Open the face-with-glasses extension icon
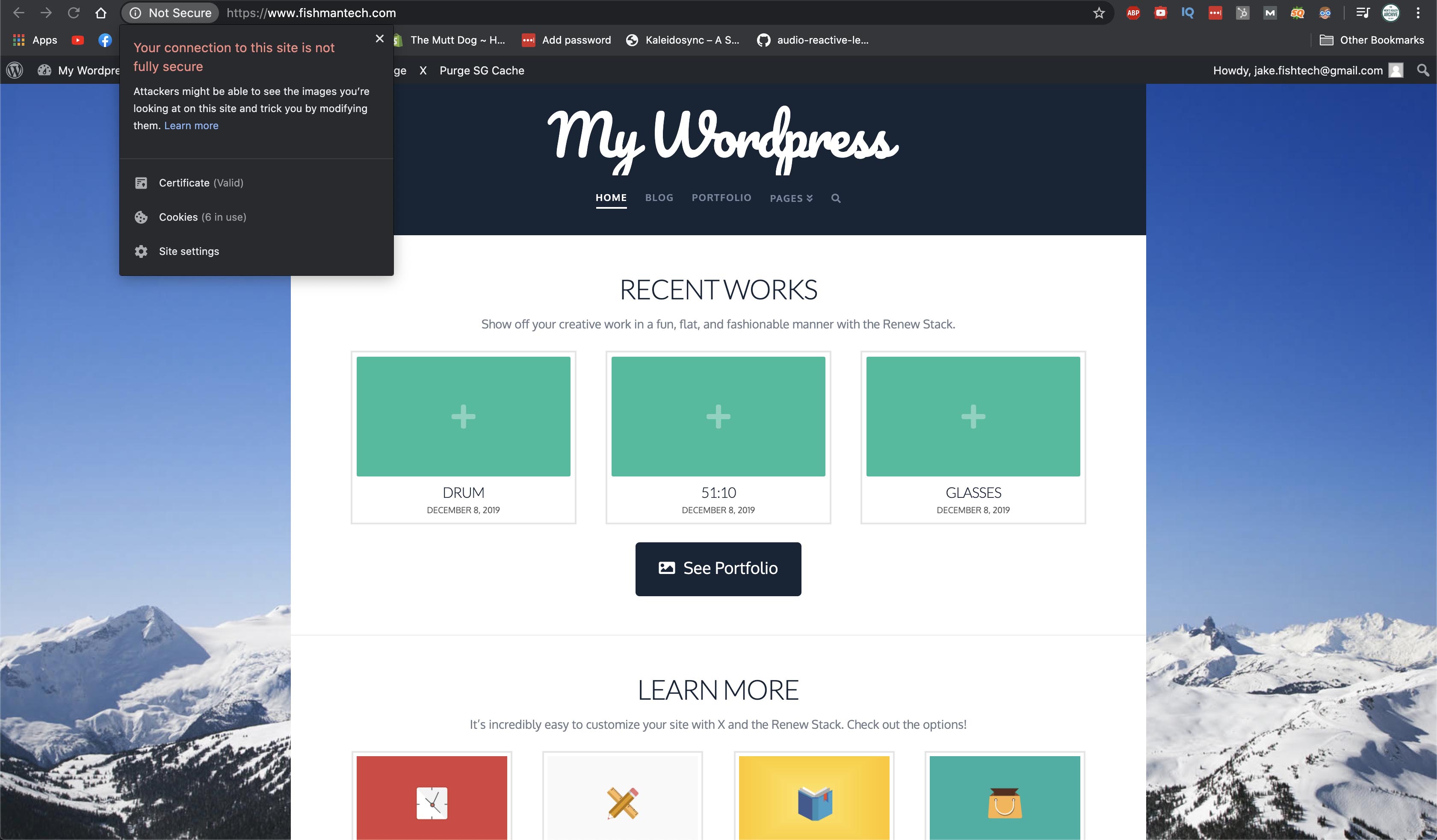The height and width of the screenshot is (840, 1437). tap(1325, 12)
